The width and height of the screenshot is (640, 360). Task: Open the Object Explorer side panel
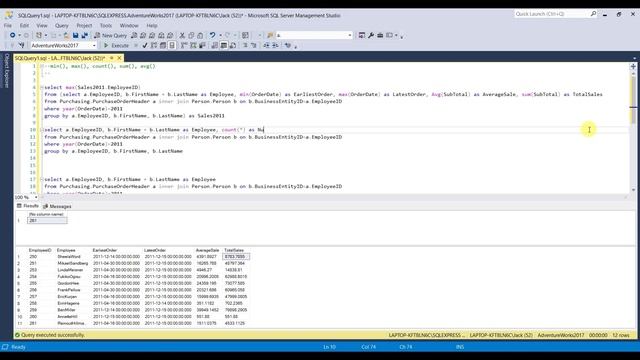(x=6, y=70)
